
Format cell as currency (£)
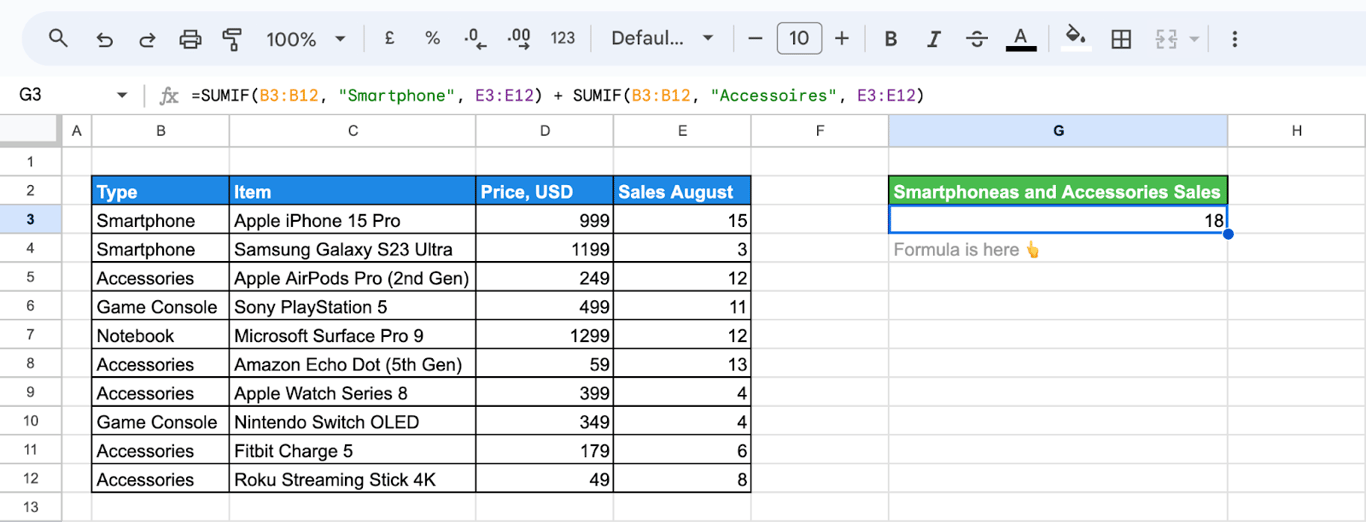click(x=389, y=38)
